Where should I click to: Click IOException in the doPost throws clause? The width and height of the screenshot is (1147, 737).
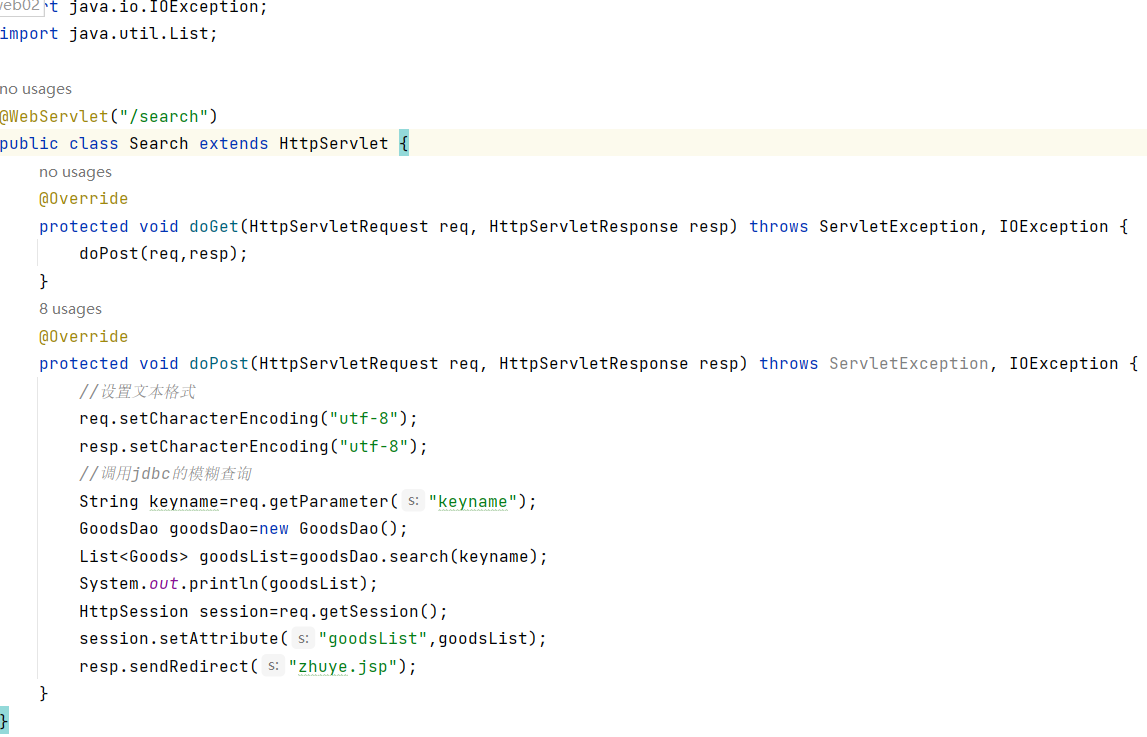[1064, 364]
